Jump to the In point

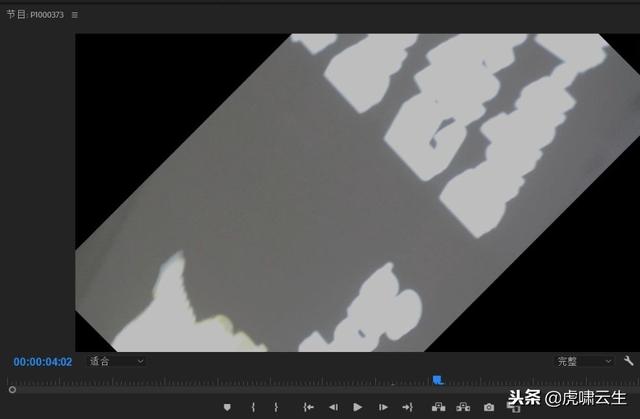(309, 407)
